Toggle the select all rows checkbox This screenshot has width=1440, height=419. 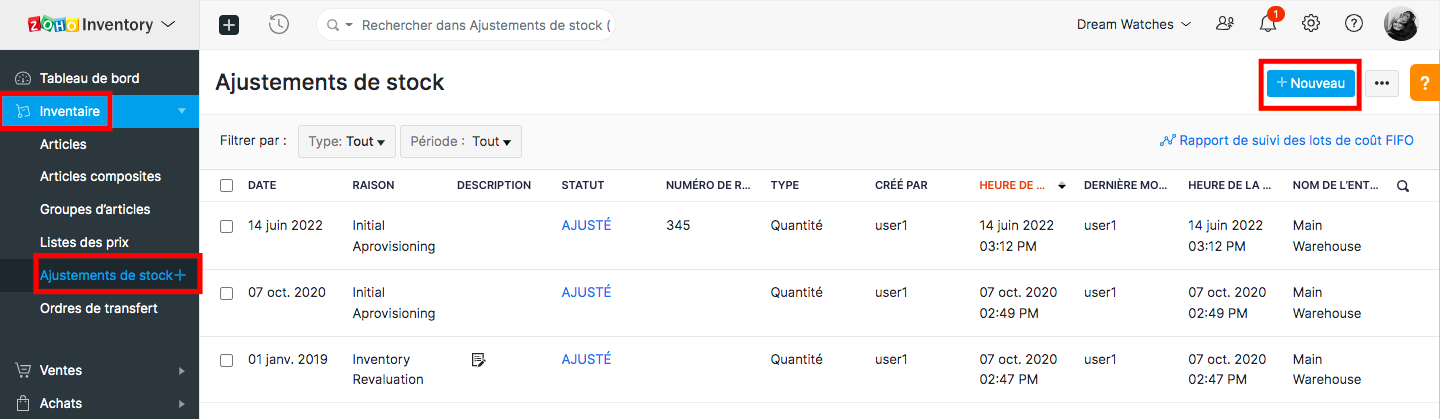coord(226,186)
